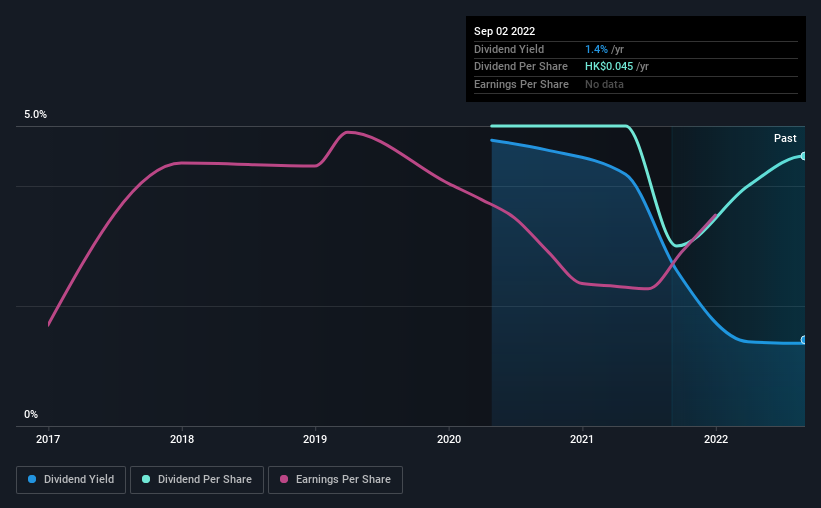
Task: Click the HK$0.045 tooltip value
Action: (x=609, y=67)
